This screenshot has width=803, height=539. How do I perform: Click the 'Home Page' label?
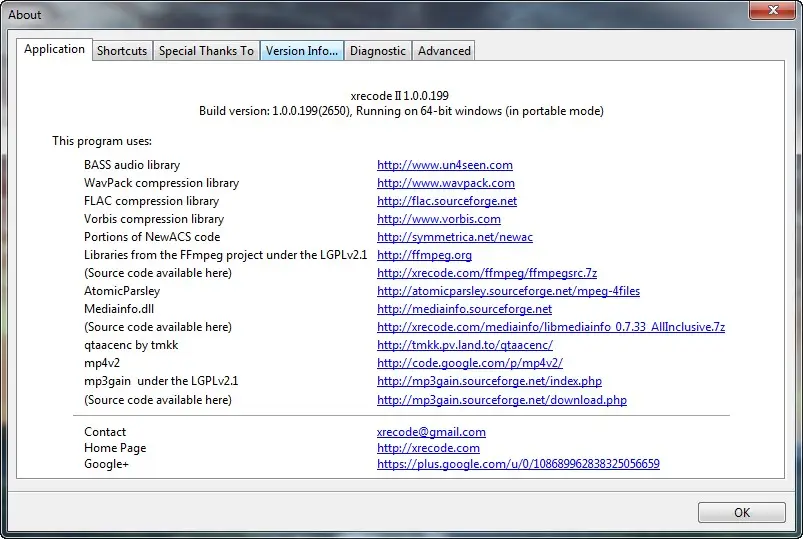point(115,448)
